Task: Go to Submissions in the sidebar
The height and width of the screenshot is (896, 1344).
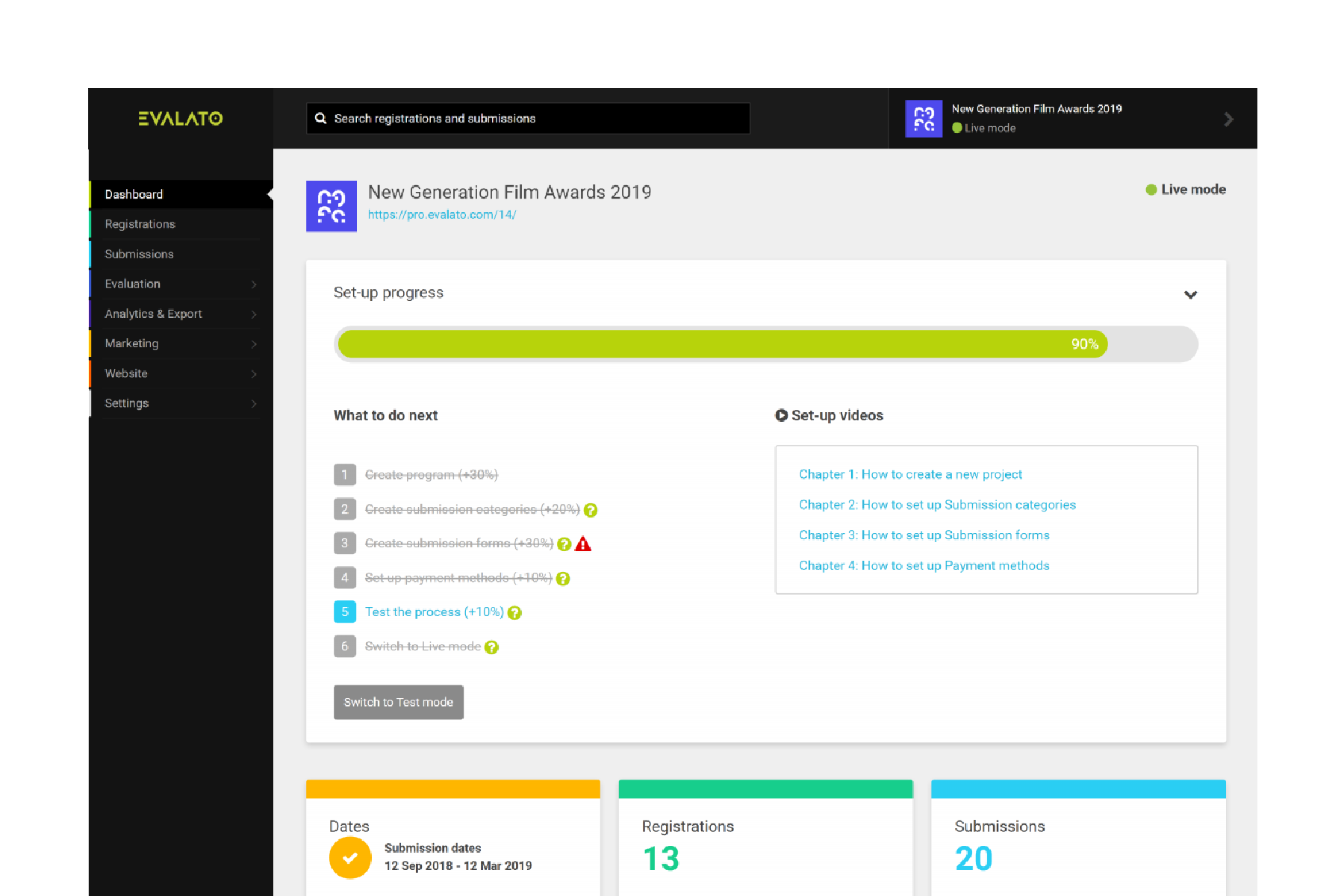Action: [139, 254]
